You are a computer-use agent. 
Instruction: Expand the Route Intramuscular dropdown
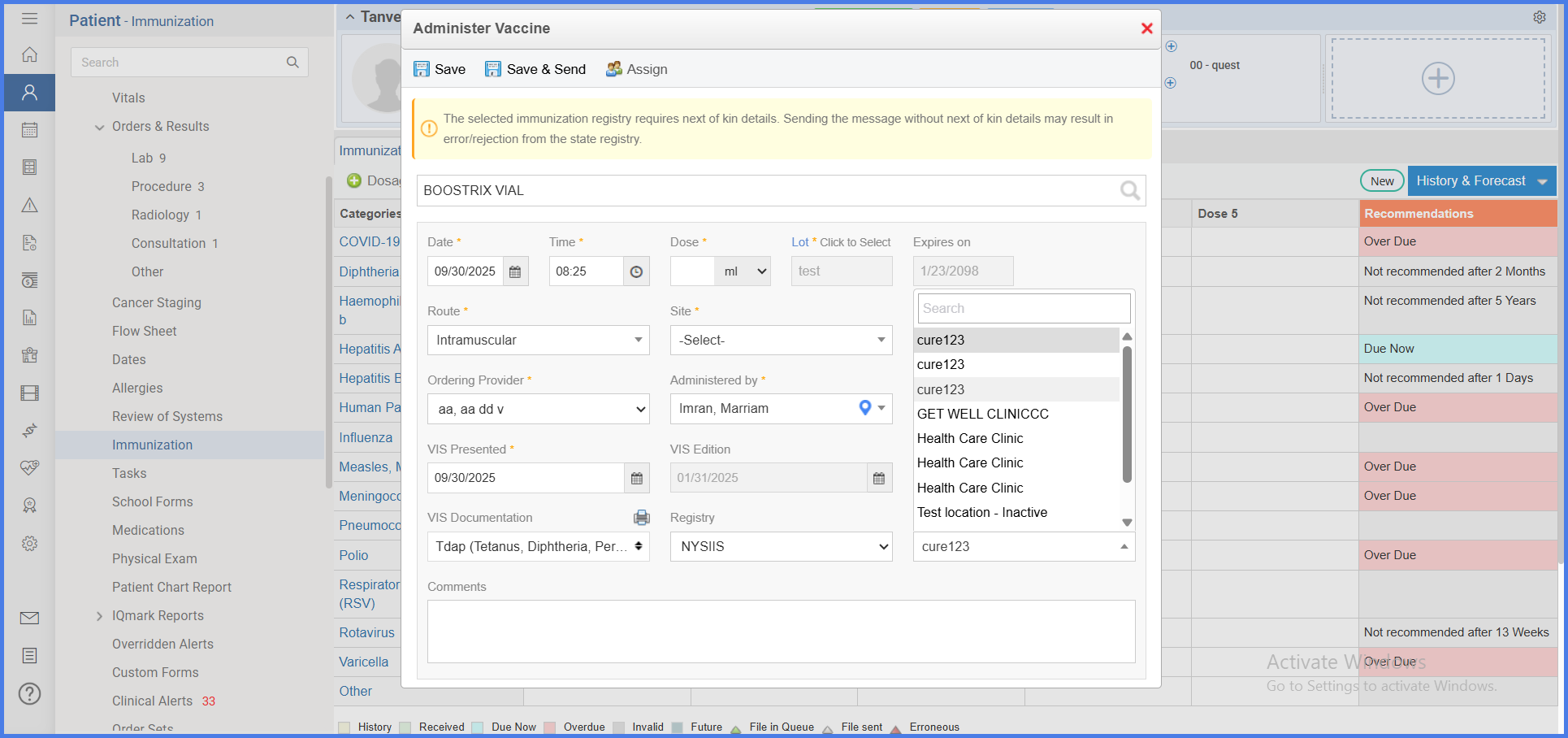[x=539, y=340]
